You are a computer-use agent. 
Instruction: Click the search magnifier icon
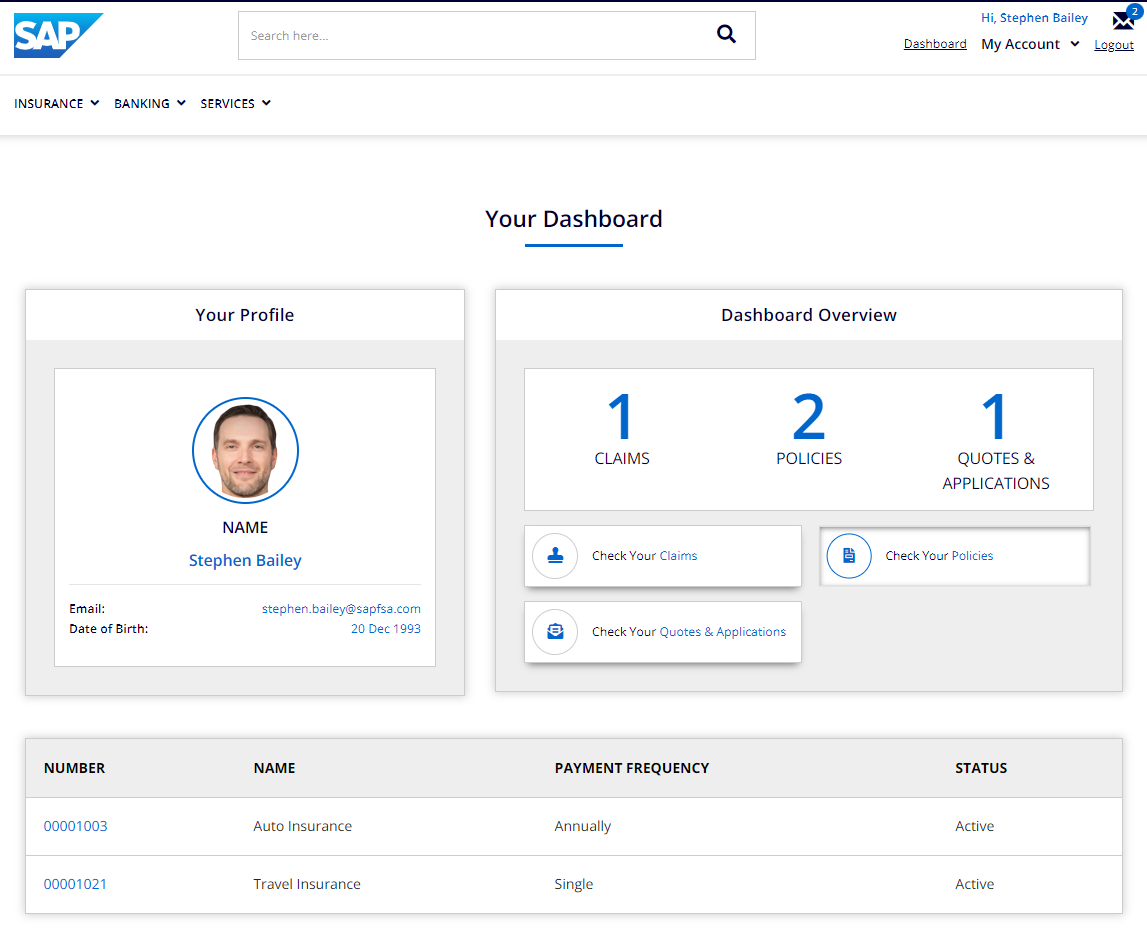point(726,35)
